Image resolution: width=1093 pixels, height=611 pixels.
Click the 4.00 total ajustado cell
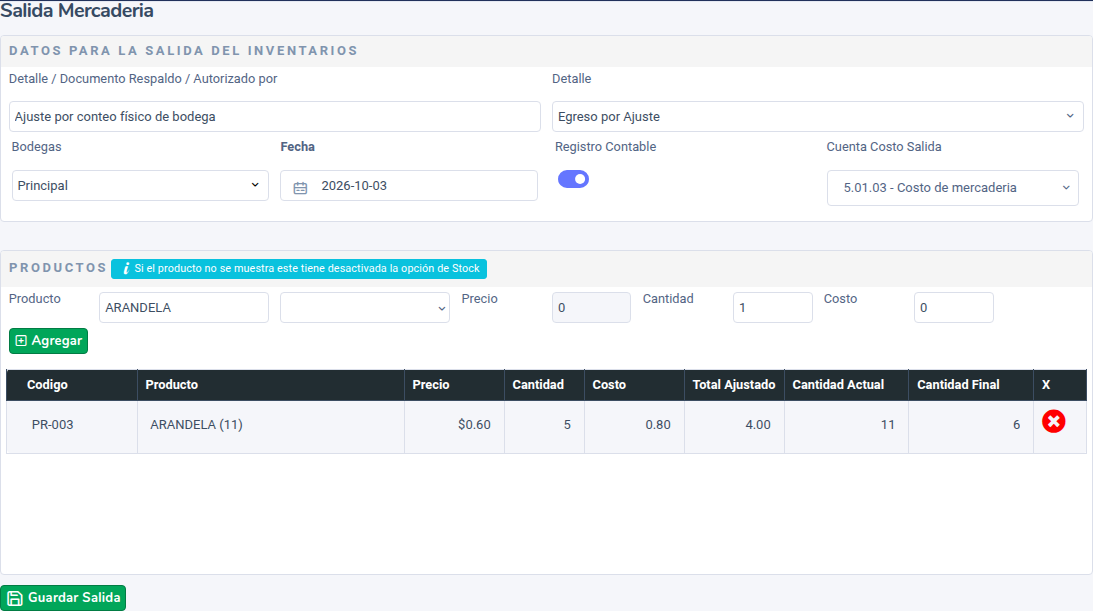pos(735,427)
